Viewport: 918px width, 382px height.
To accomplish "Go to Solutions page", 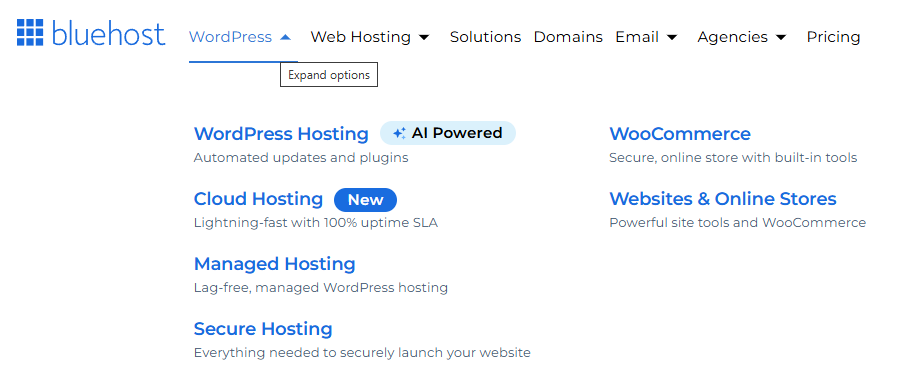I will tap(485, 37).
